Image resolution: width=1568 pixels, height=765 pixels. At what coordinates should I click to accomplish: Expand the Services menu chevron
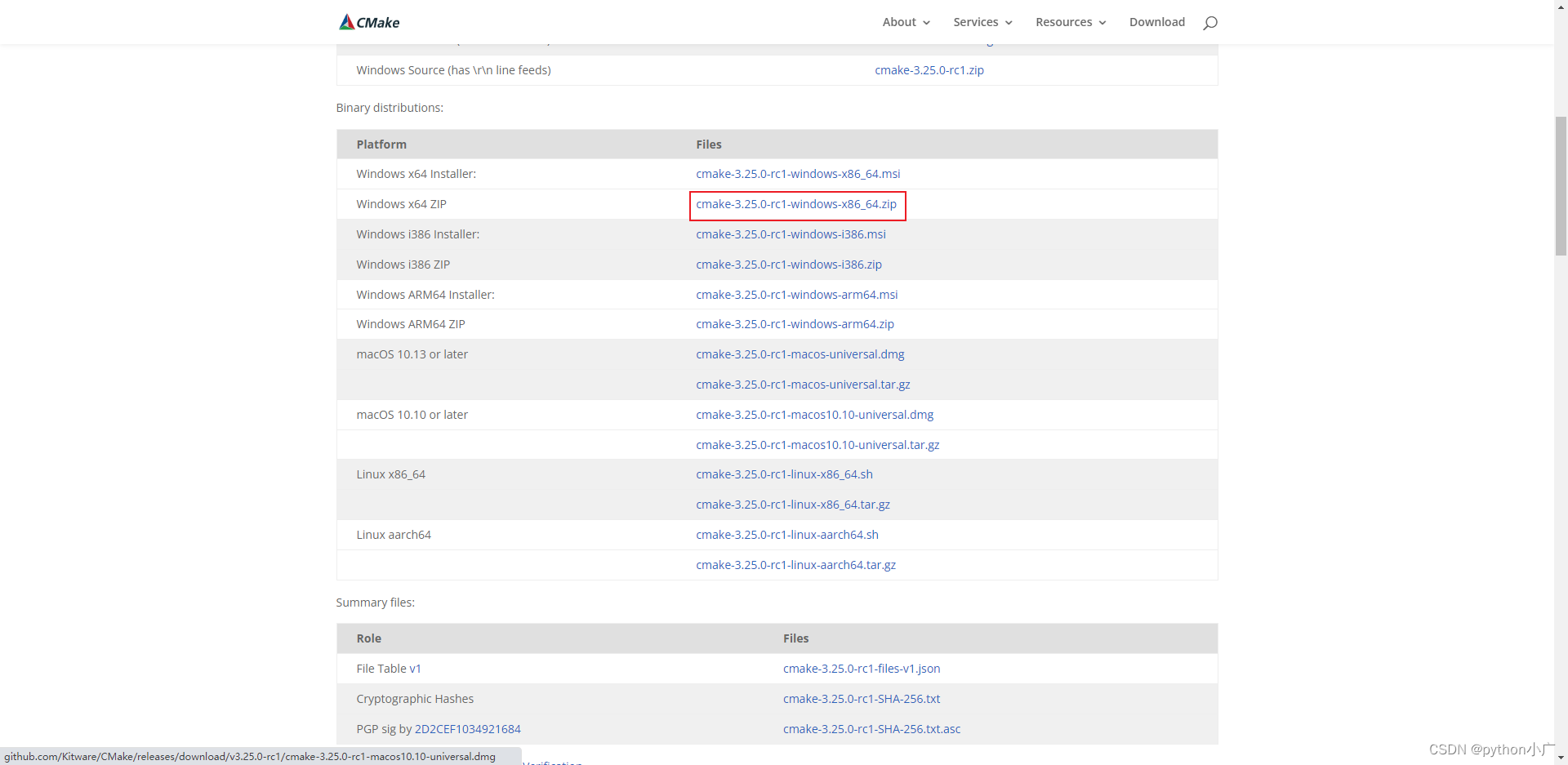(x=1009, y=23)
